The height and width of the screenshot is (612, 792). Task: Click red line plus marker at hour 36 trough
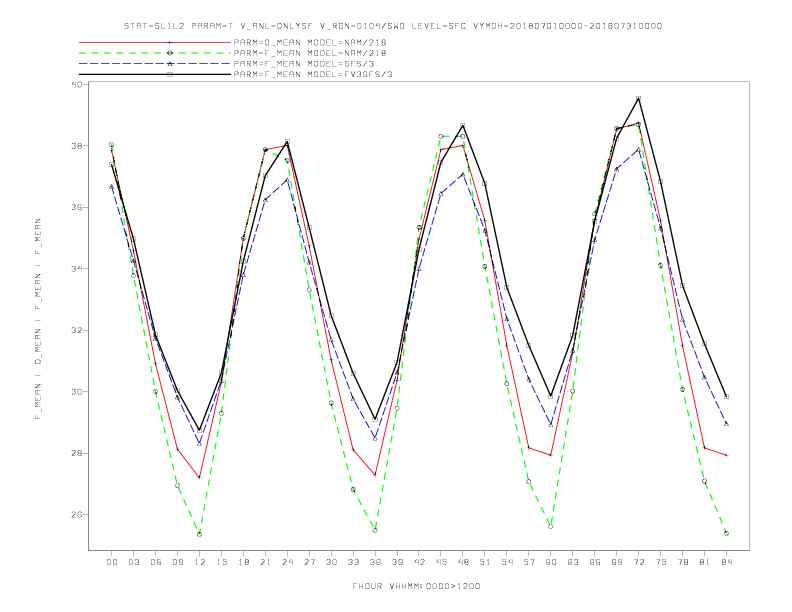pyautogui.click(x=375, y=475)
